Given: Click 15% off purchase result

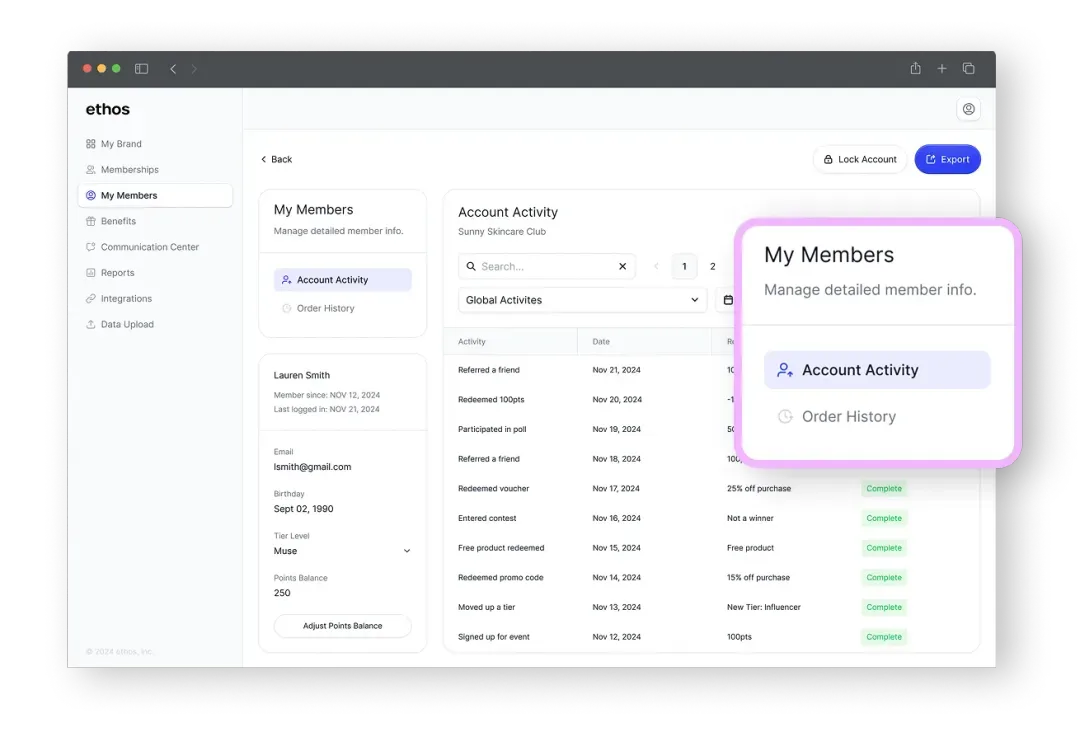Looking at the screenshot, I should 758,577.
